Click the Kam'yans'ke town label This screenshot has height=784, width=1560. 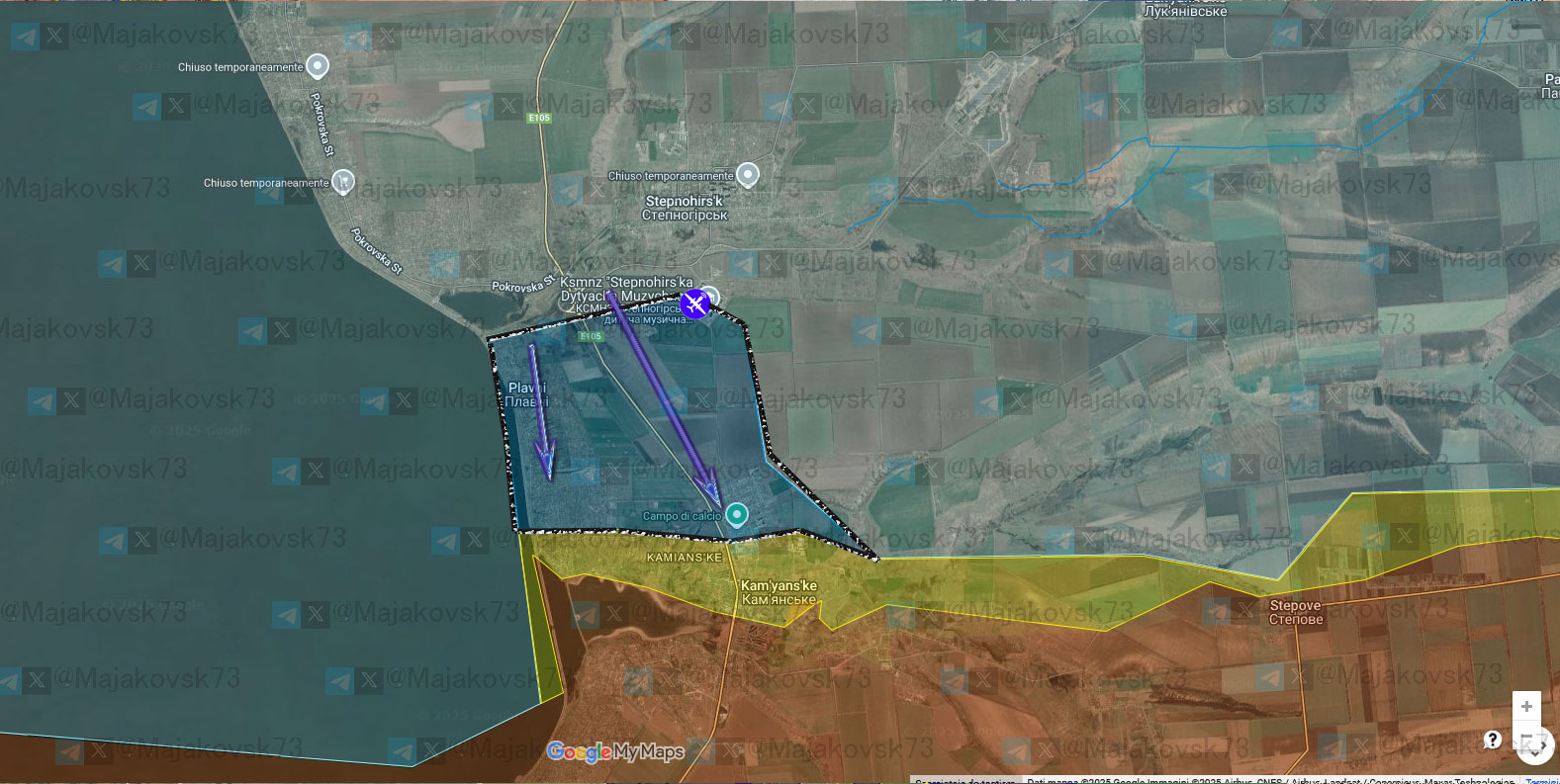[x=780, y=592]
